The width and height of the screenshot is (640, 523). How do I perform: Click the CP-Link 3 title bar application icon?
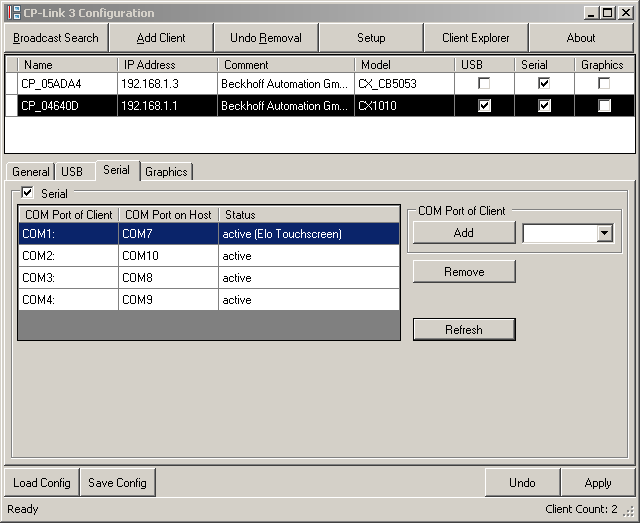coord(13,13)
